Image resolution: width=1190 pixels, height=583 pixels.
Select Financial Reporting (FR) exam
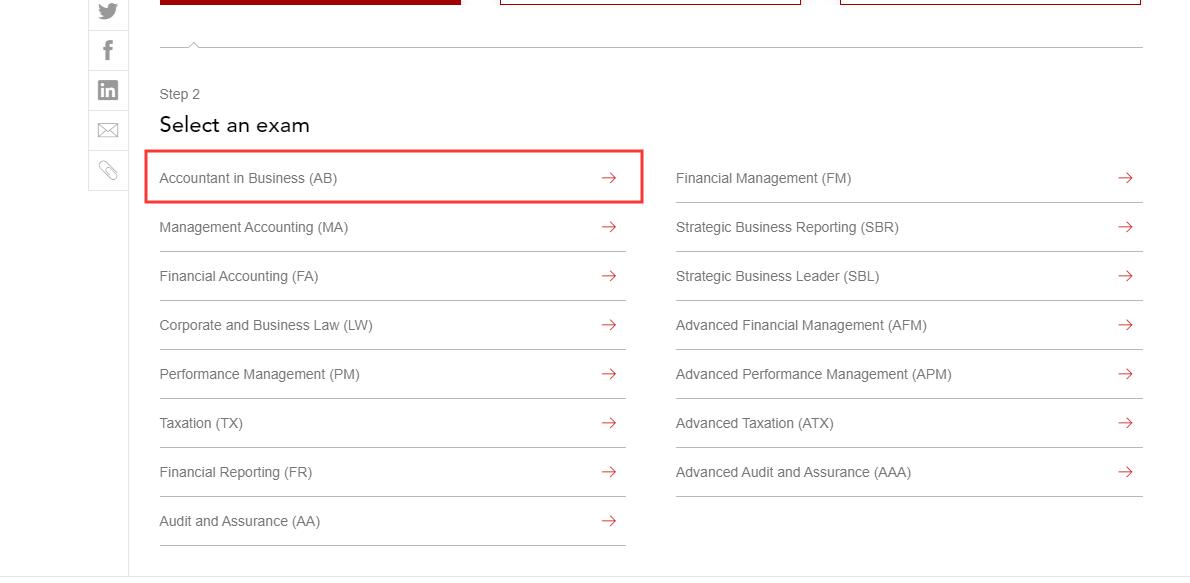236,472
